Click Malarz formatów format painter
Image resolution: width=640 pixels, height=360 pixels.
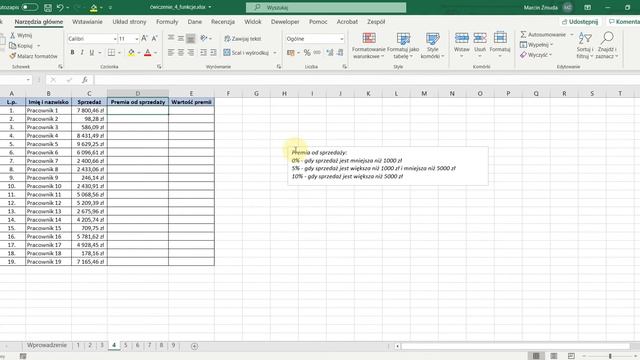pyautogui.click(x=33, y=56)
